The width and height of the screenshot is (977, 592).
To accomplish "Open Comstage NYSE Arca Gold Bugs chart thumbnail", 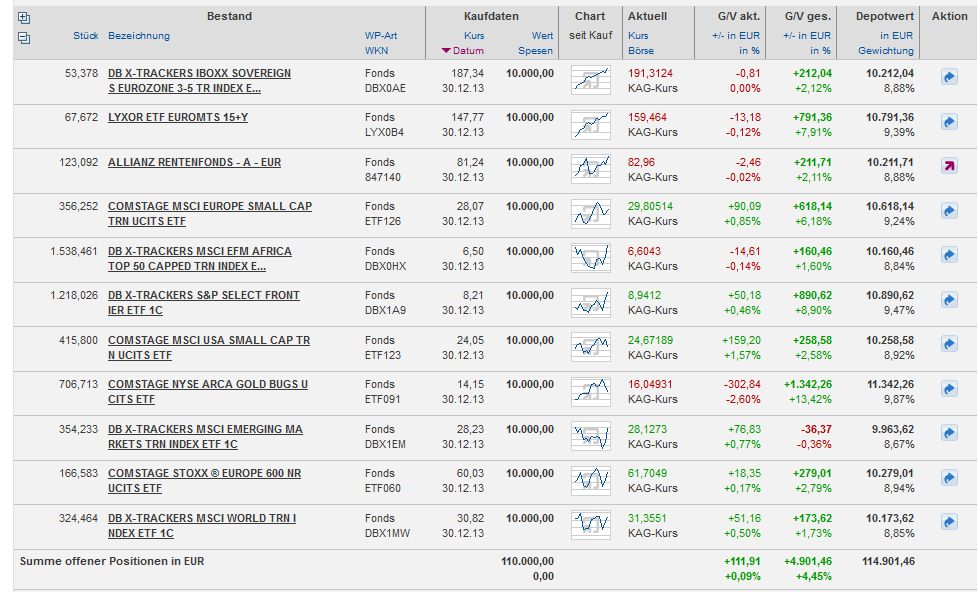I will pos(590,389).
